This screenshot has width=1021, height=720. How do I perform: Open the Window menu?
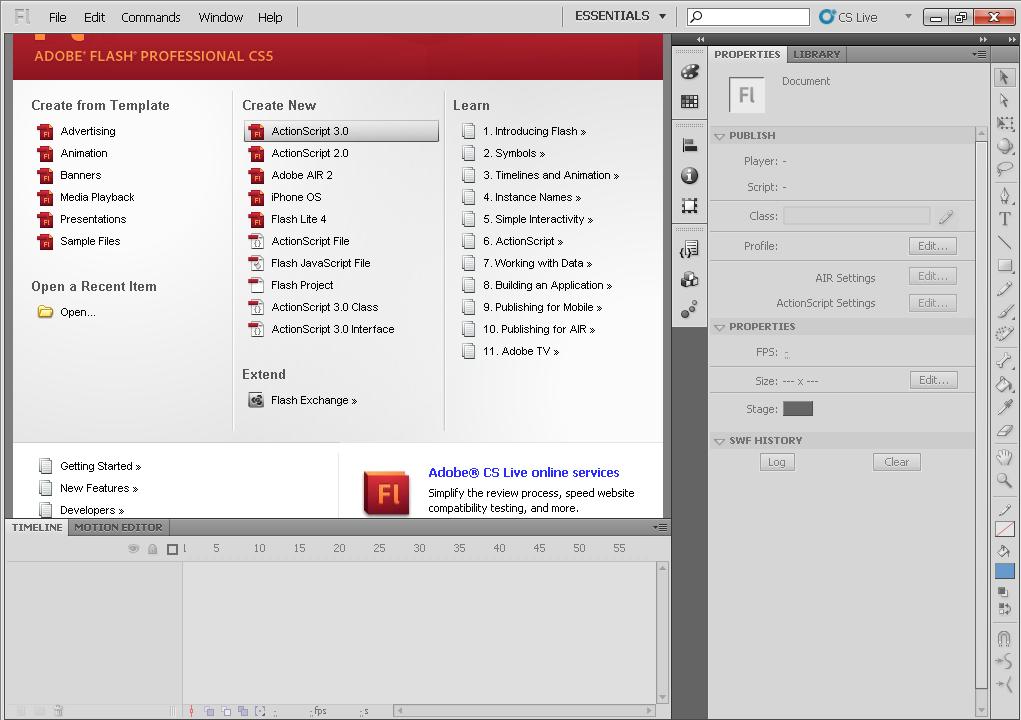click(220, 18)
